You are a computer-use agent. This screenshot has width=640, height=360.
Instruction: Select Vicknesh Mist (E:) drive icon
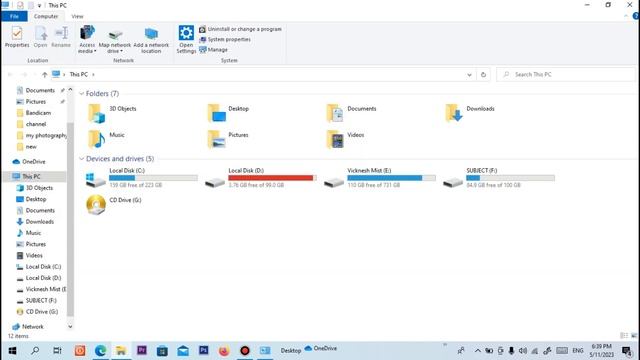pyautogui.click(x=334, y=182)
